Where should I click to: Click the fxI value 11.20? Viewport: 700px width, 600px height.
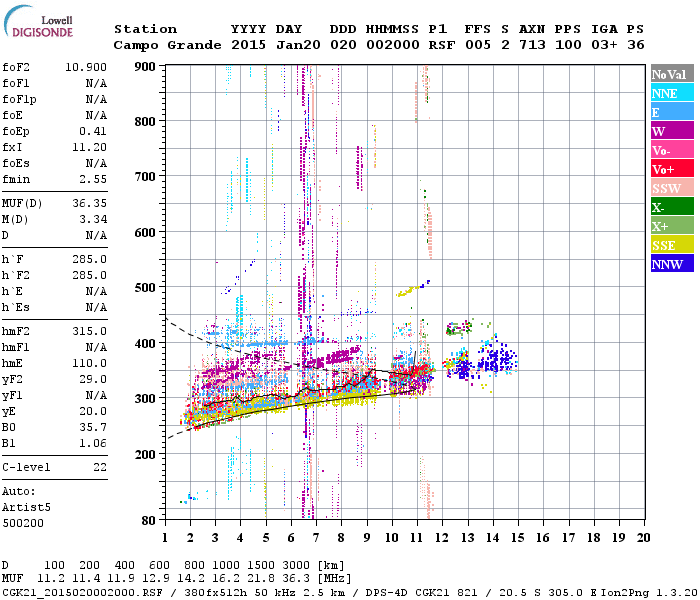coord(89,147)
